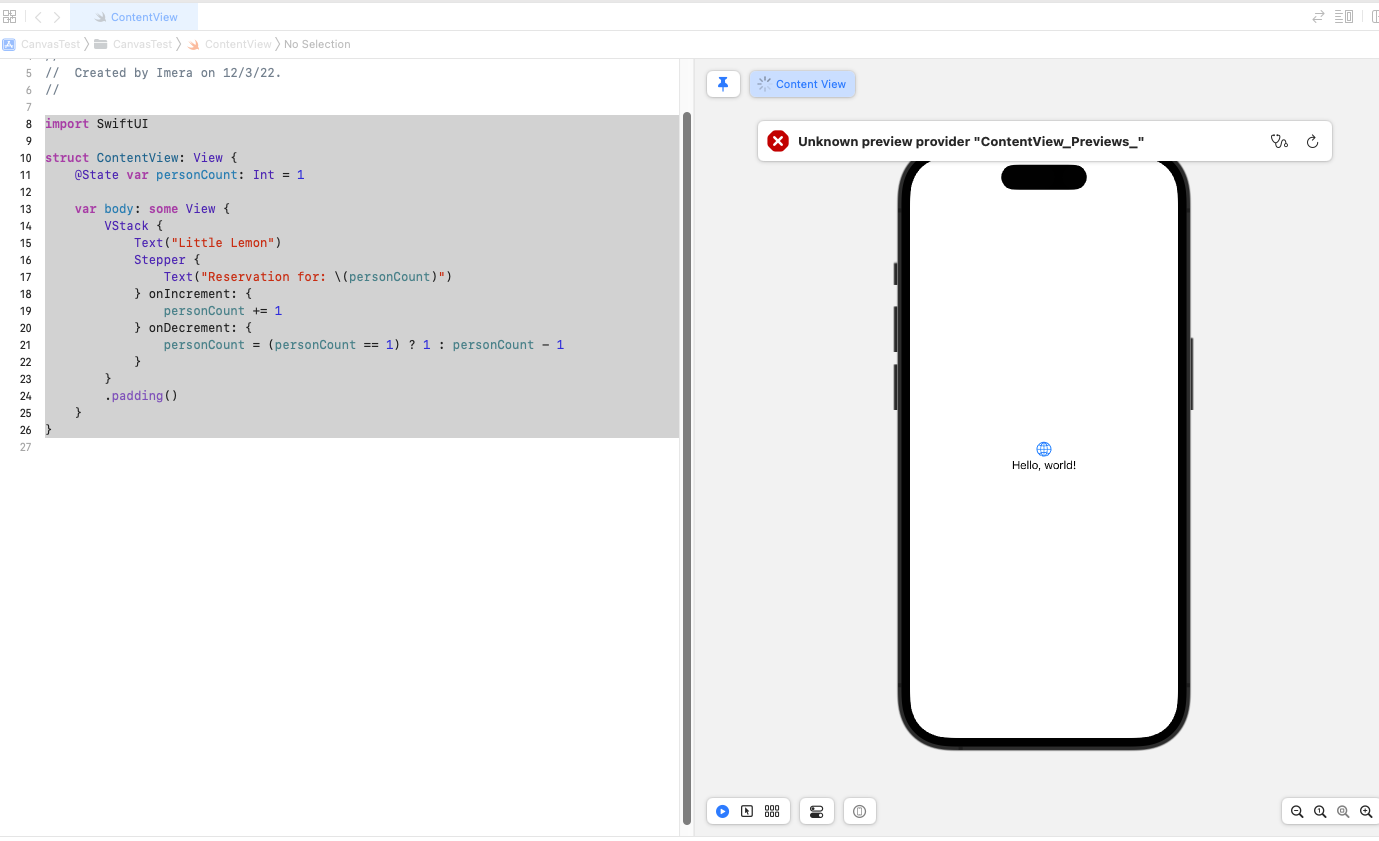Image resolution: width=1379 pixels, height=841 pixels.
Task: Select the Content View preview button
Action: pyautogui.click(x=802, y=84)
